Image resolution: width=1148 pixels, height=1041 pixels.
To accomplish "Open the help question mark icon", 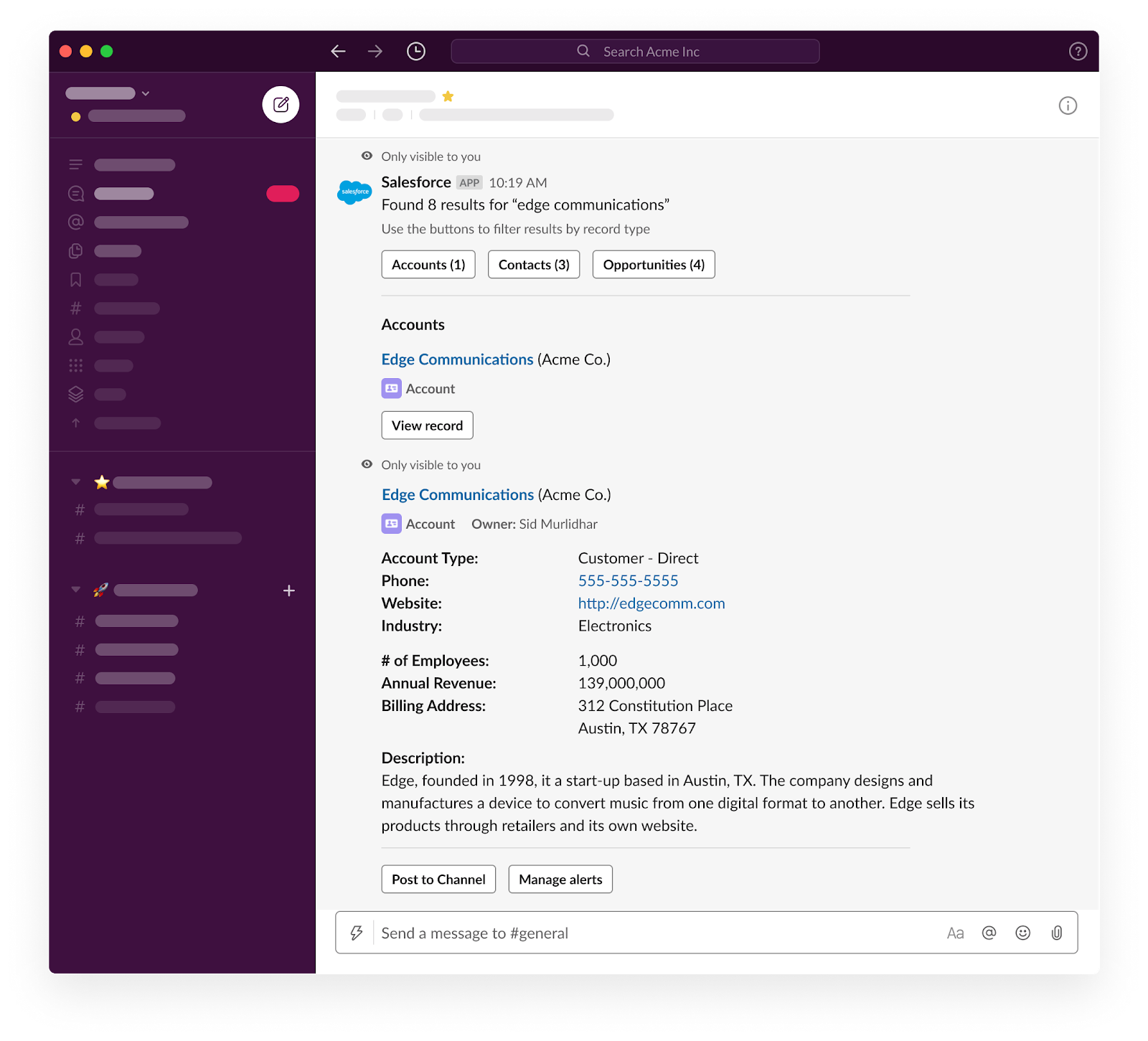I will (x=1078, y=51).
